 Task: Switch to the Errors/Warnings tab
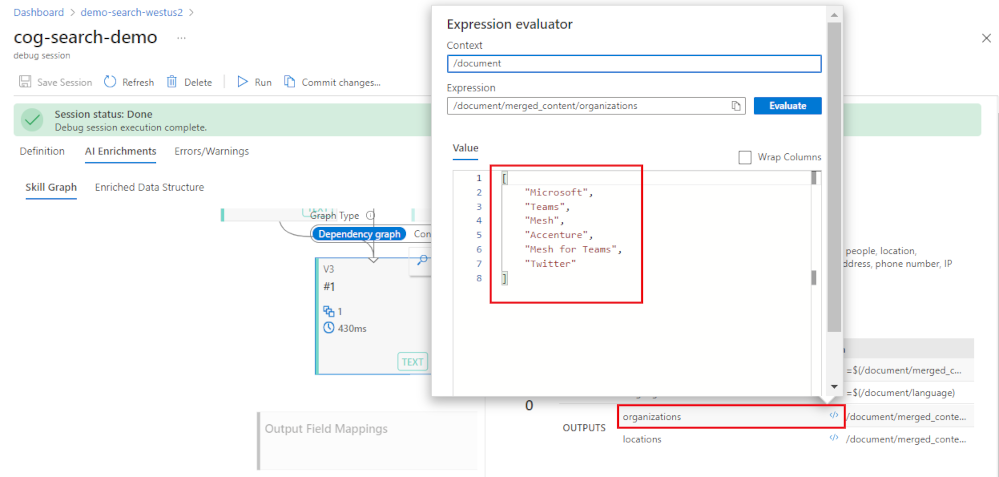point(211,151)
